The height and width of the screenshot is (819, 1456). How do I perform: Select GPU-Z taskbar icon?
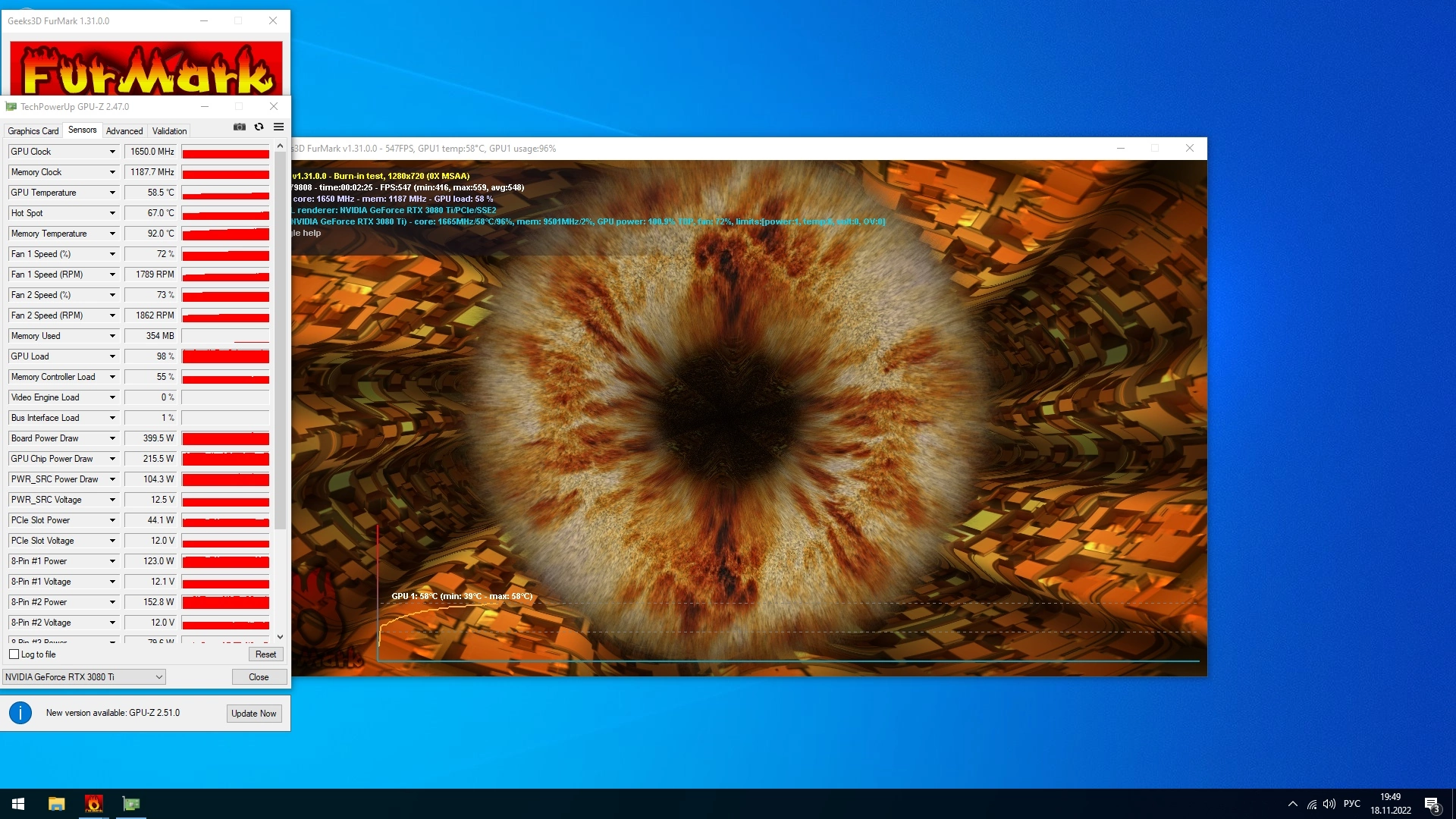(131, 804)
